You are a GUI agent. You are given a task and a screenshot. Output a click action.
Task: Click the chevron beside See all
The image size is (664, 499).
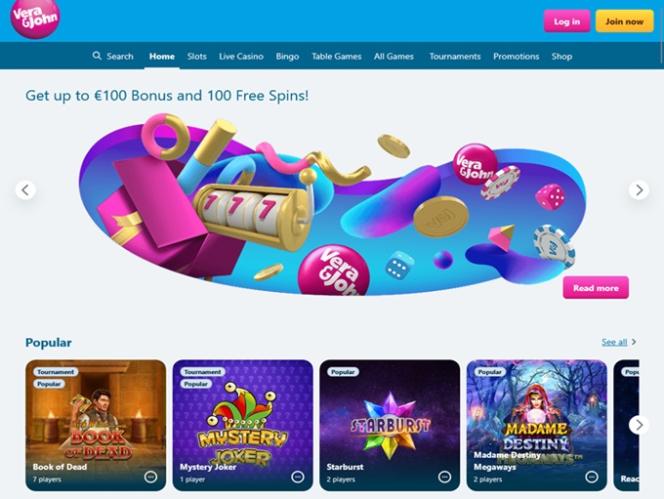coord(634,342)
